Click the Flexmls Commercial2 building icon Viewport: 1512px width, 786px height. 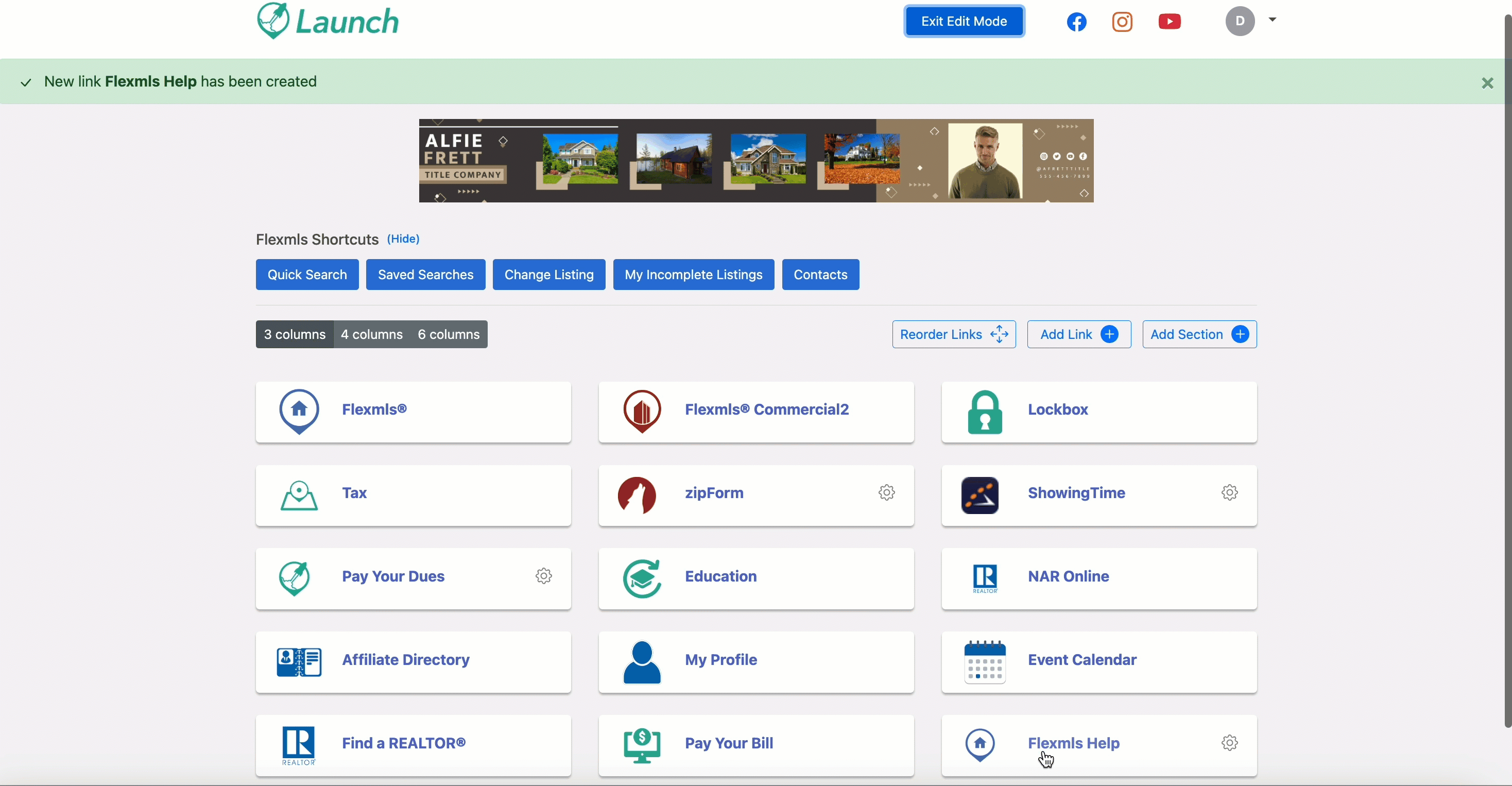(x=642, y=411)
